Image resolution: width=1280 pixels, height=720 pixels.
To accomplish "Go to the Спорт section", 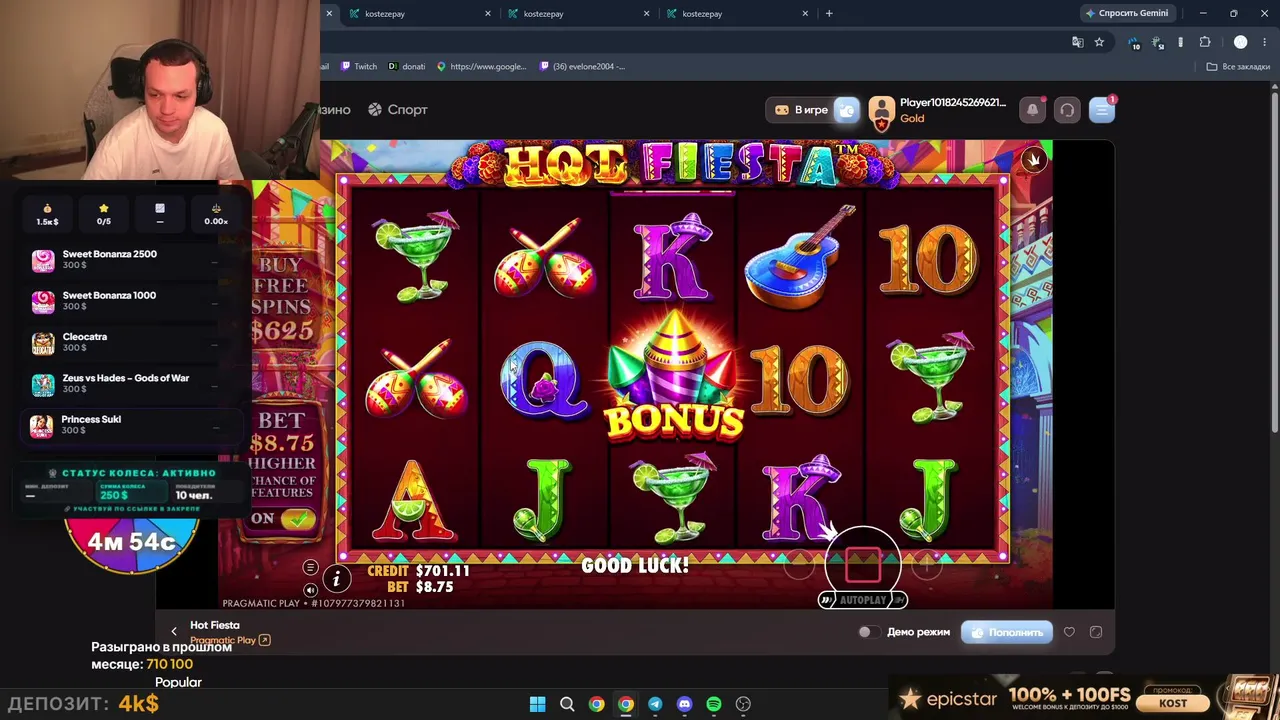I will pos(398,110).
